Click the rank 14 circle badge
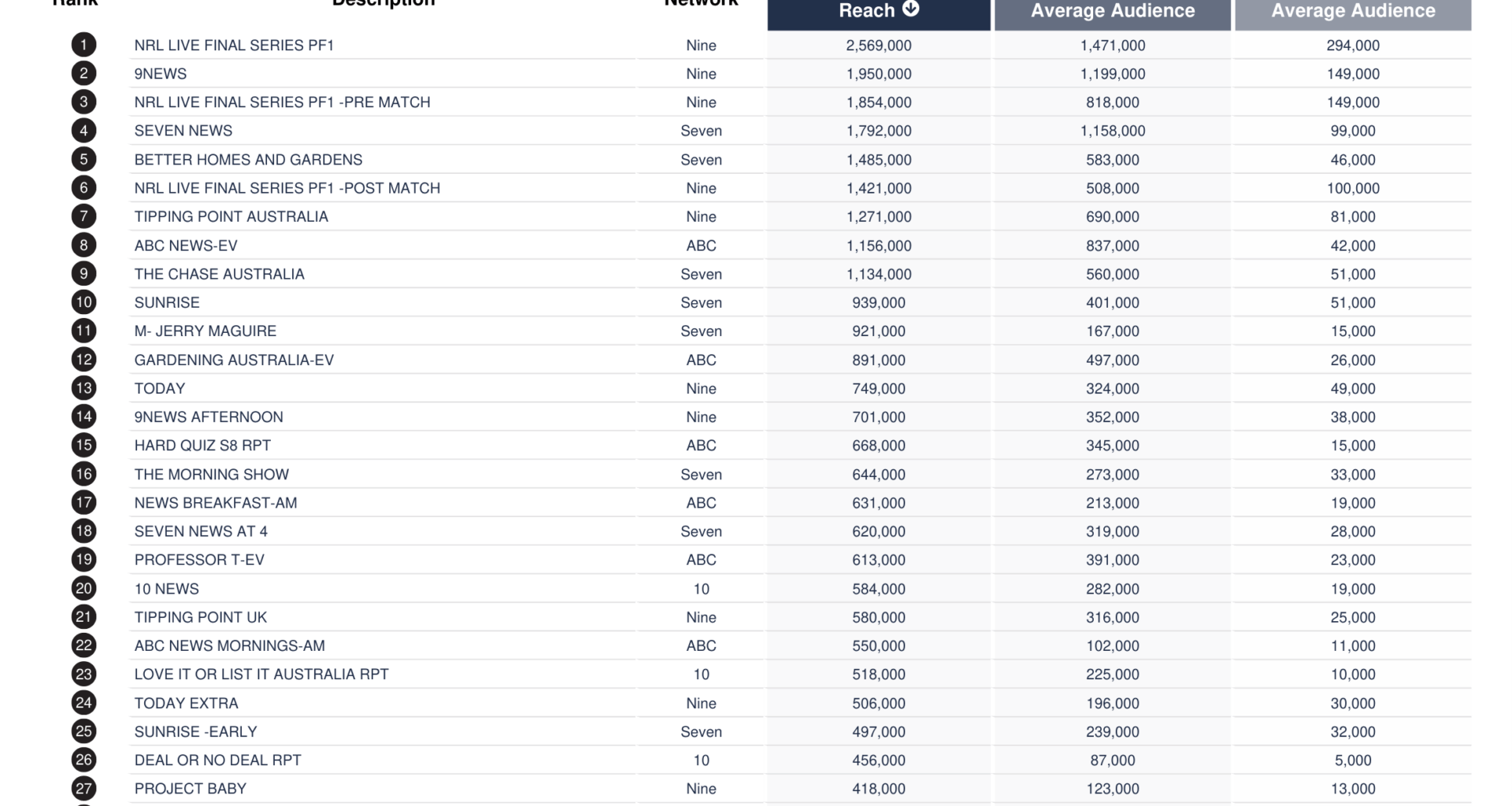Image resolution: width=1512 pixels, height=806 pixels. [x=83, y=416]
